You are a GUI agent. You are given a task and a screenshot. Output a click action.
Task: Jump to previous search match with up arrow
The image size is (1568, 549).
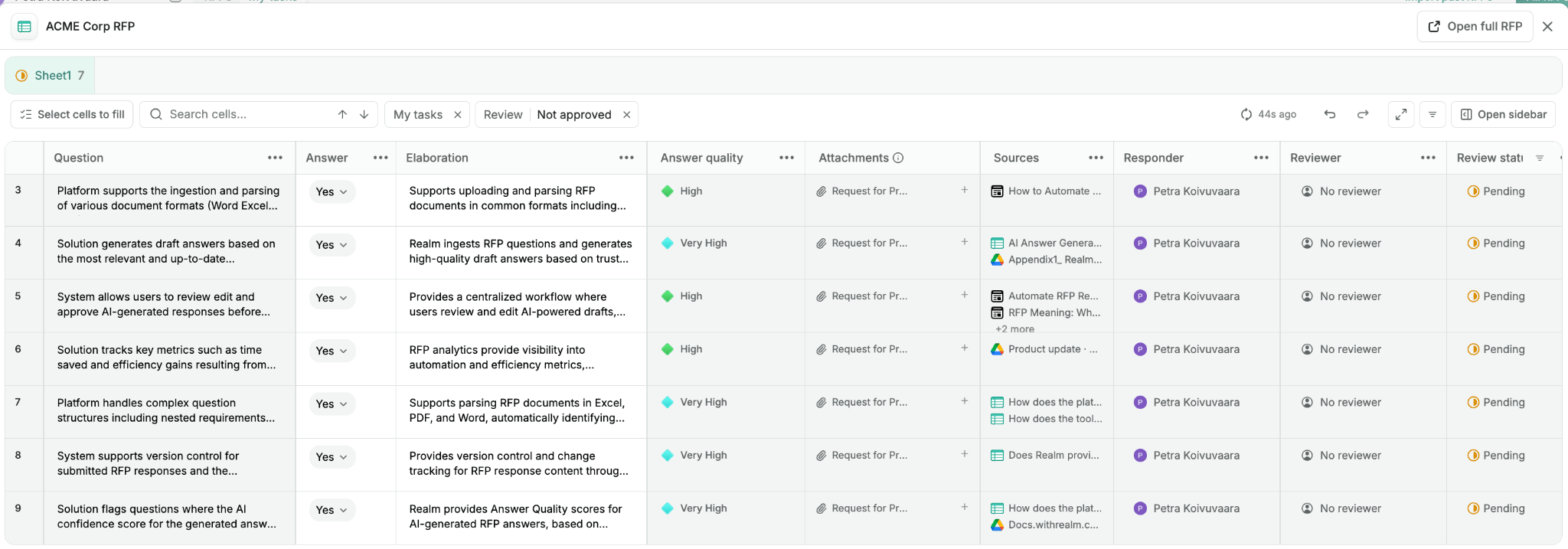(342, 114)
